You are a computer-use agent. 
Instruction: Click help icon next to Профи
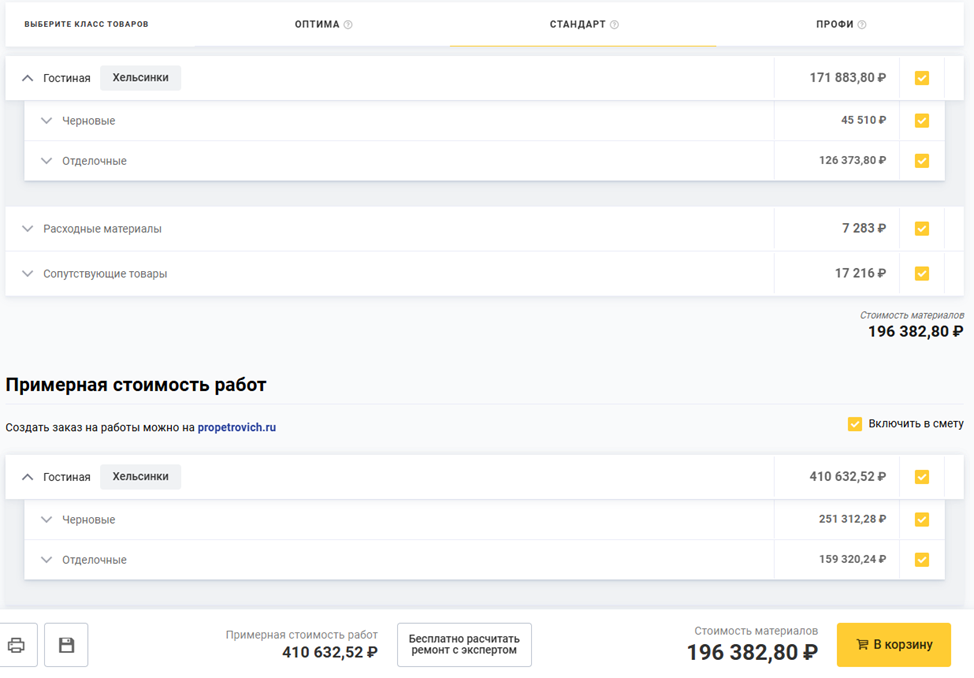pyautogui.click(x=862, y=25)
